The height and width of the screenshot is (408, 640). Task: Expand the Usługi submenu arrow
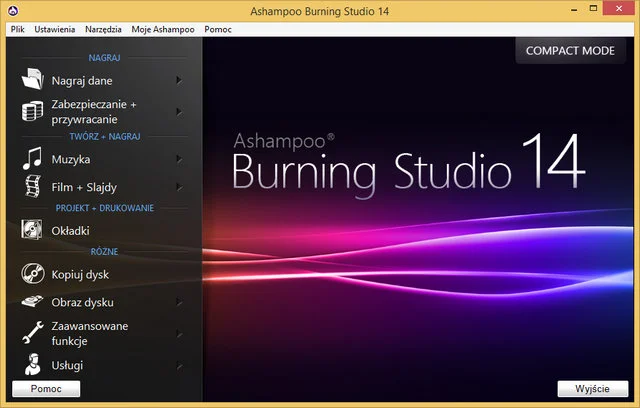click(x=179, y=366)
